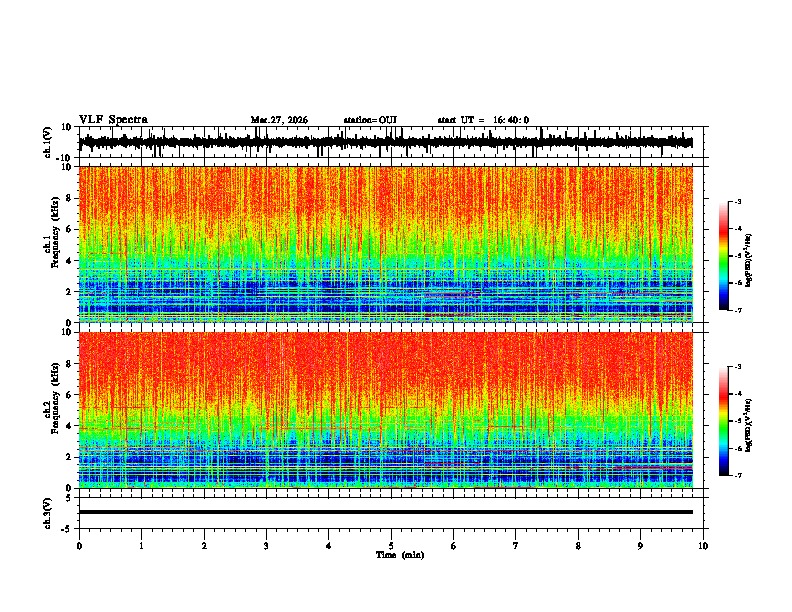The width and height of the screenshot is (792, 612).
Task: Click time axis tick label "1"
Action: point(141,546)
